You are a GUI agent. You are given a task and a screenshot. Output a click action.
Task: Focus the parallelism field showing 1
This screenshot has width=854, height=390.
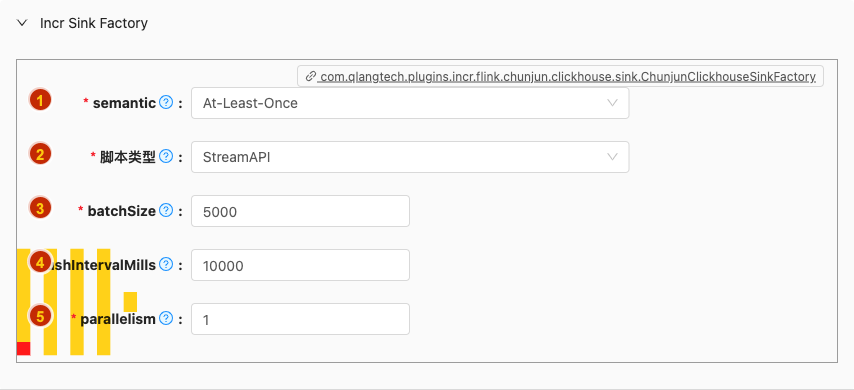(300, 319)
